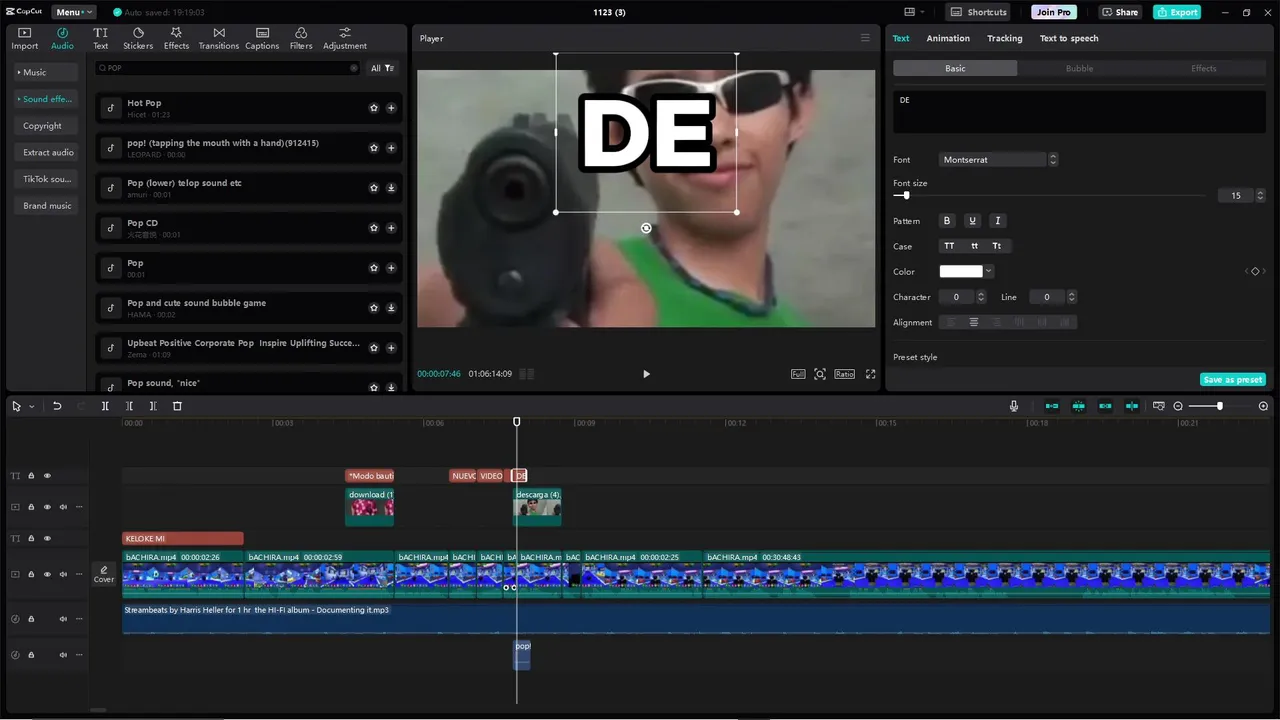
Task: Hide the overlay track with descarga clip
Action: pyautogui.click(x=47, y=507)
